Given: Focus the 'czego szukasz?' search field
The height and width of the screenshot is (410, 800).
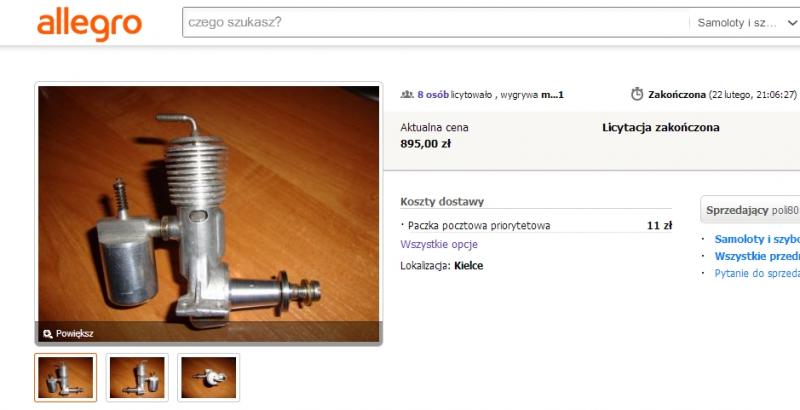Looking at the screenshot, I should tap(436, 22).
